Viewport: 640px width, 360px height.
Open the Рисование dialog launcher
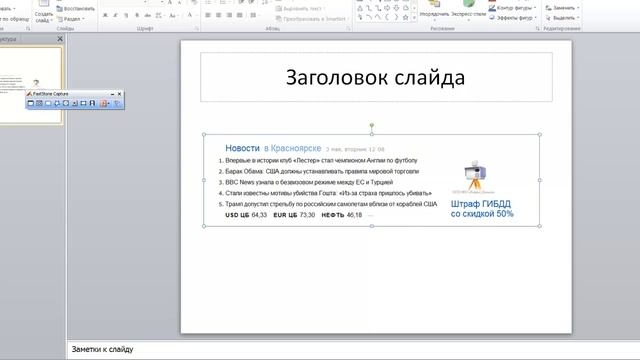[538, 29]
